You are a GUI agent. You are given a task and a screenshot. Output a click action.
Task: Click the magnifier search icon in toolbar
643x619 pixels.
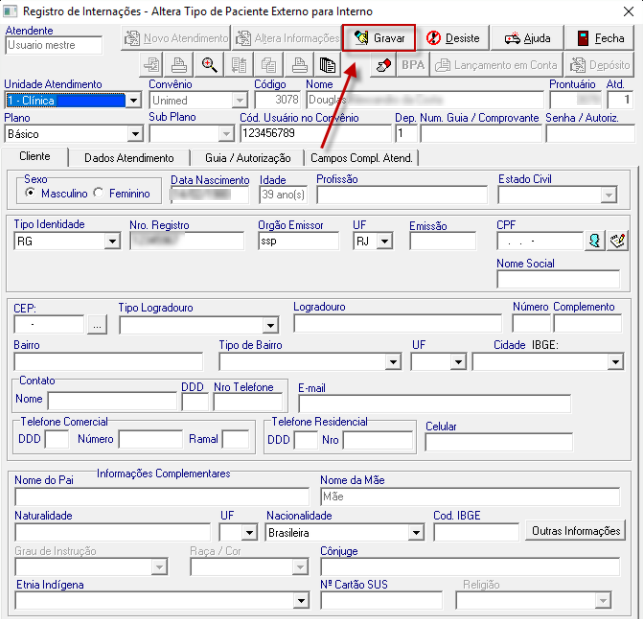tap(210, 65)
